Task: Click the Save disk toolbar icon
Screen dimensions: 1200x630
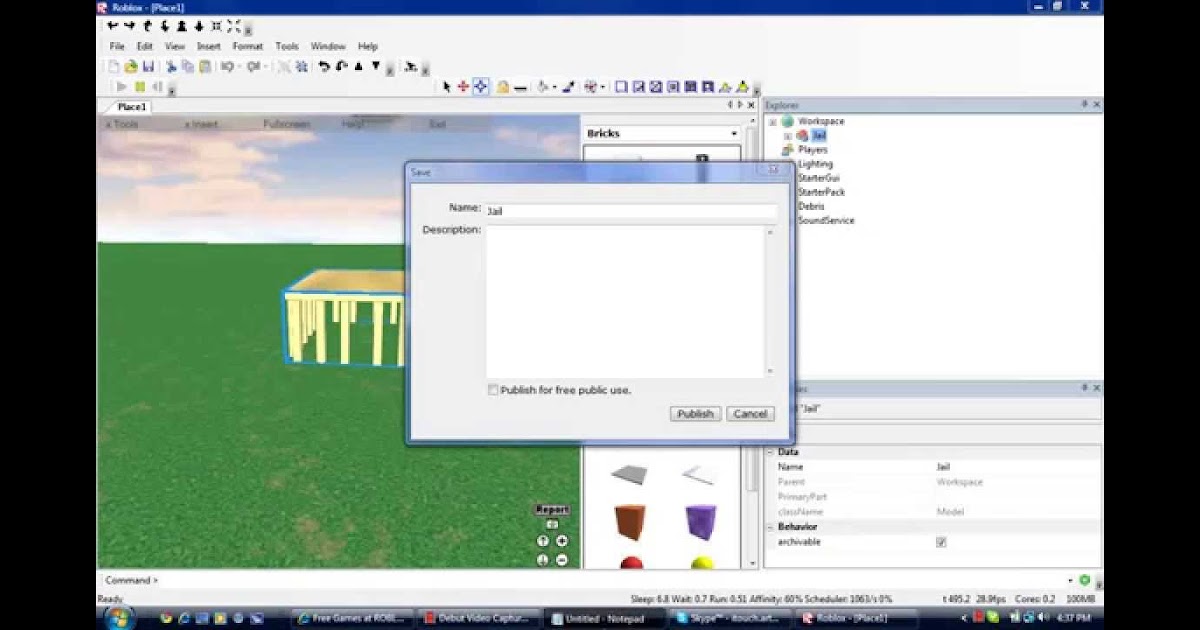Action: click(148, 66)
